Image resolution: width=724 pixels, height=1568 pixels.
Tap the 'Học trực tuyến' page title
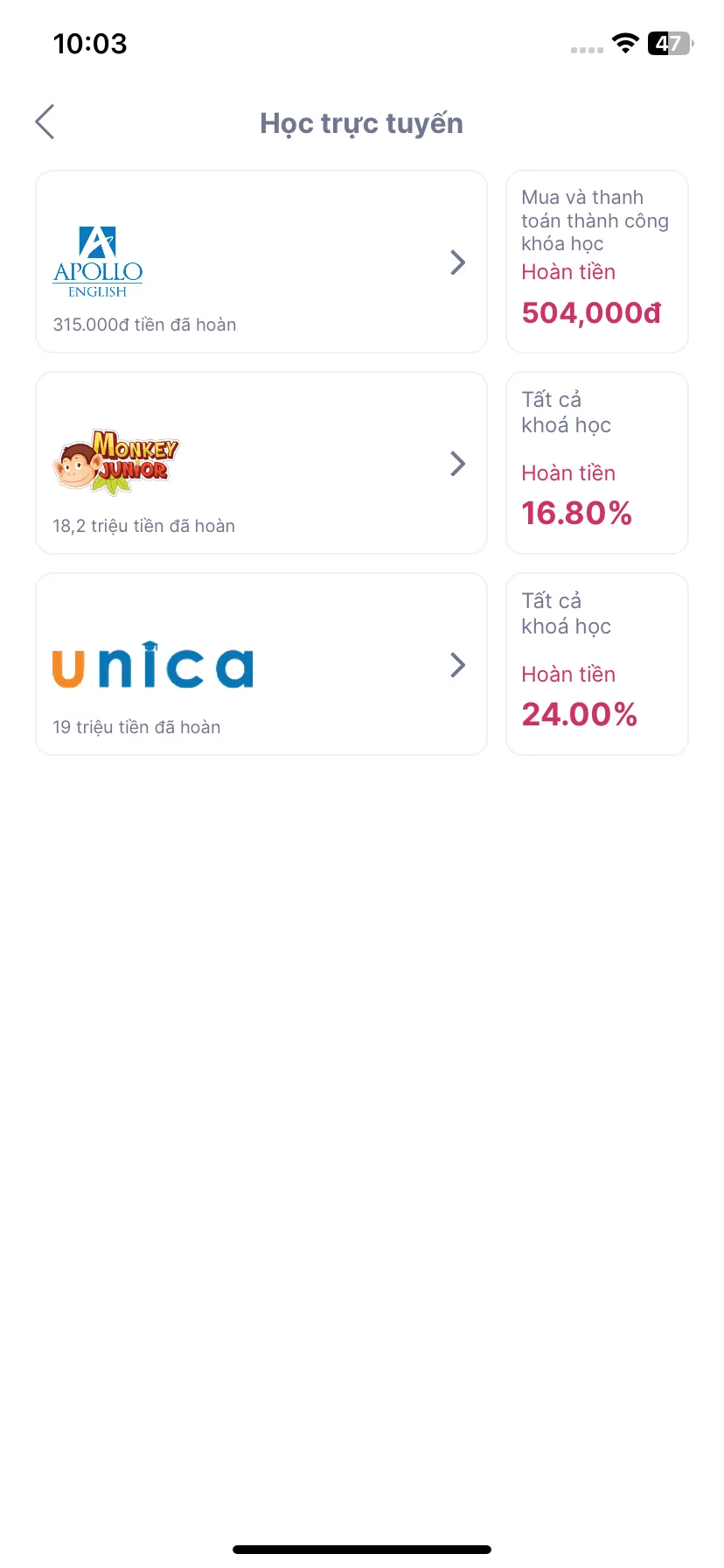coord(361,123)
